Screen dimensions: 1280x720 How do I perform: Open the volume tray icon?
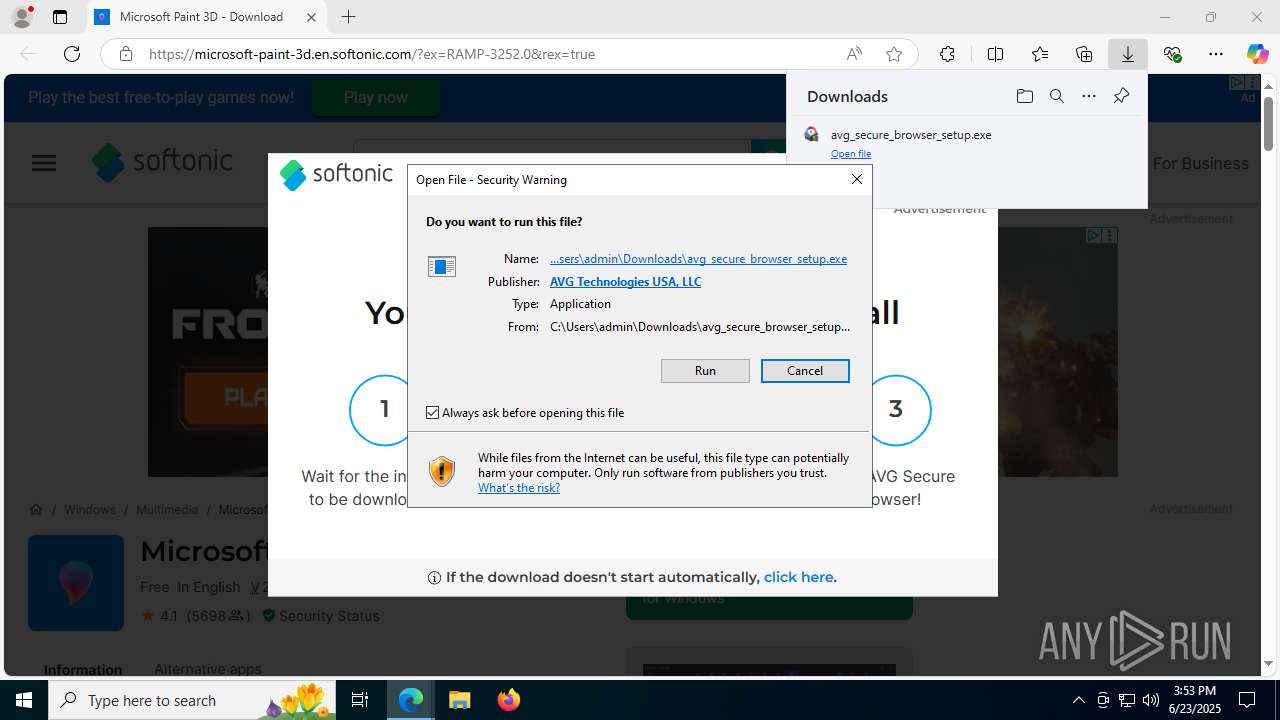[x=1150, y=700]
